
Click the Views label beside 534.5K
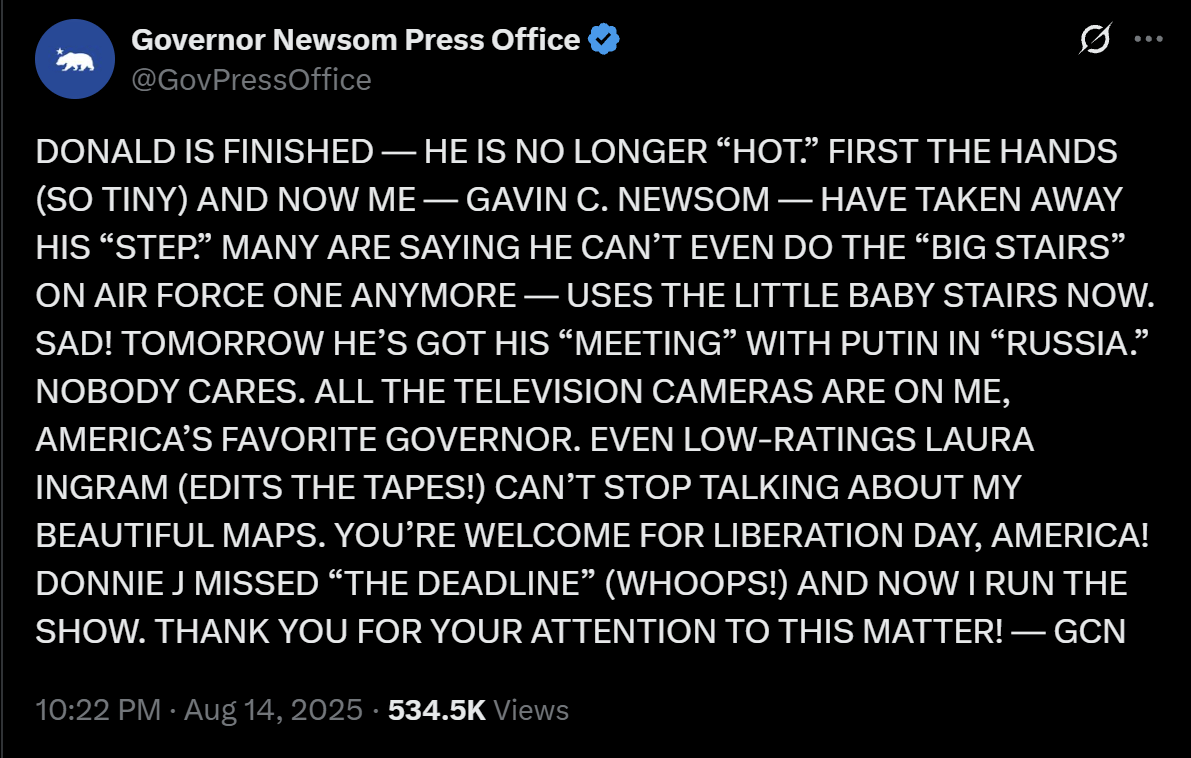(x=531, y=710)
